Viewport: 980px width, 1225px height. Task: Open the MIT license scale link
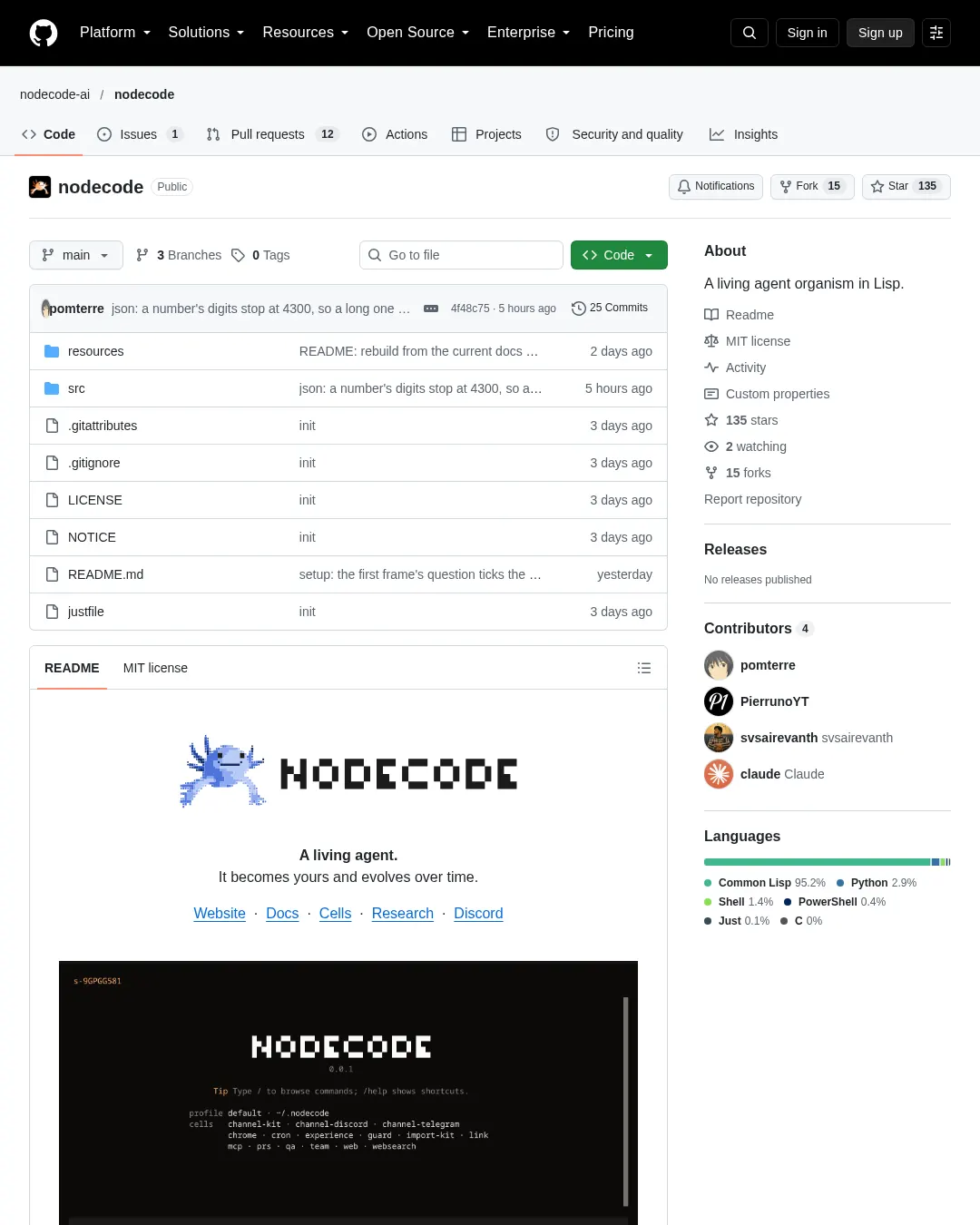tap(747, 341)
